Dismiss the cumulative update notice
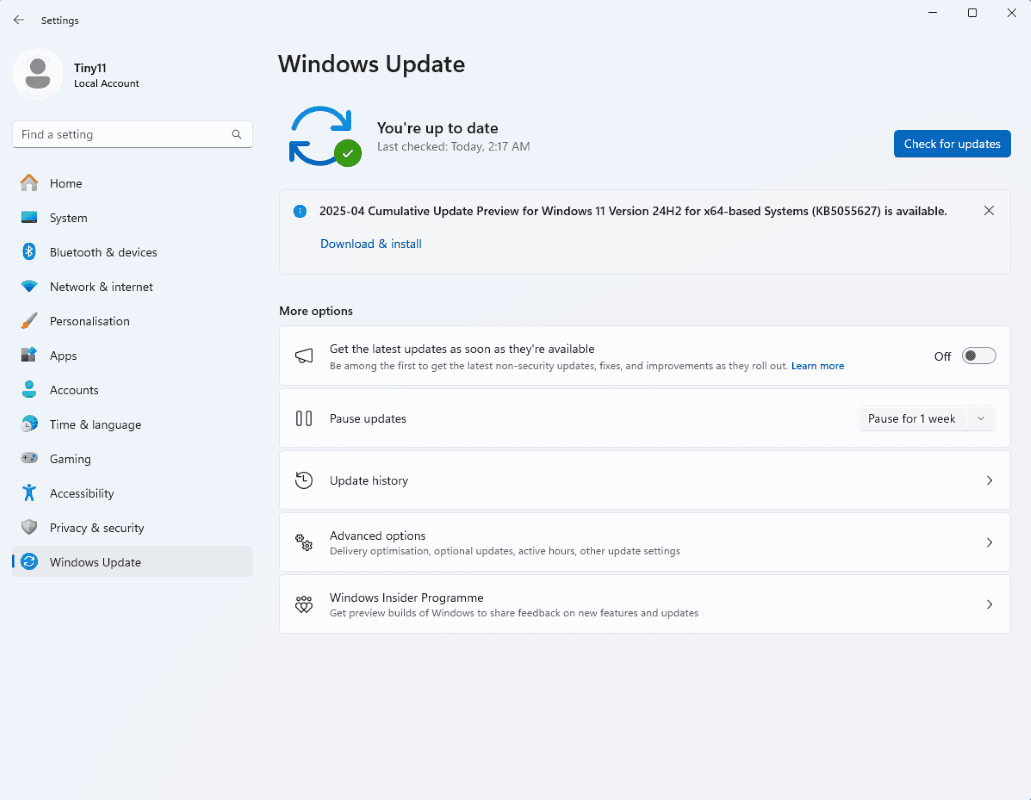The image size is (1031, 800). [988, 210]
